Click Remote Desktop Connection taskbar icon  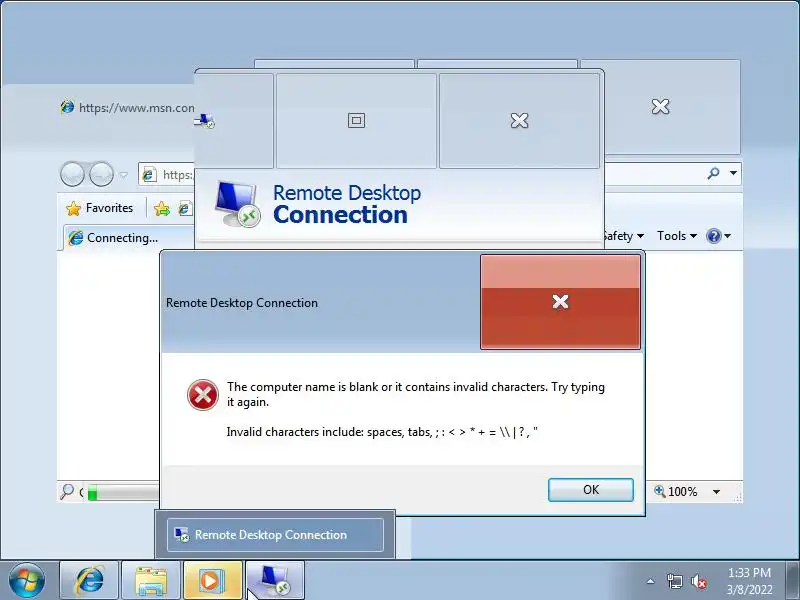click(x=275, y=581)
